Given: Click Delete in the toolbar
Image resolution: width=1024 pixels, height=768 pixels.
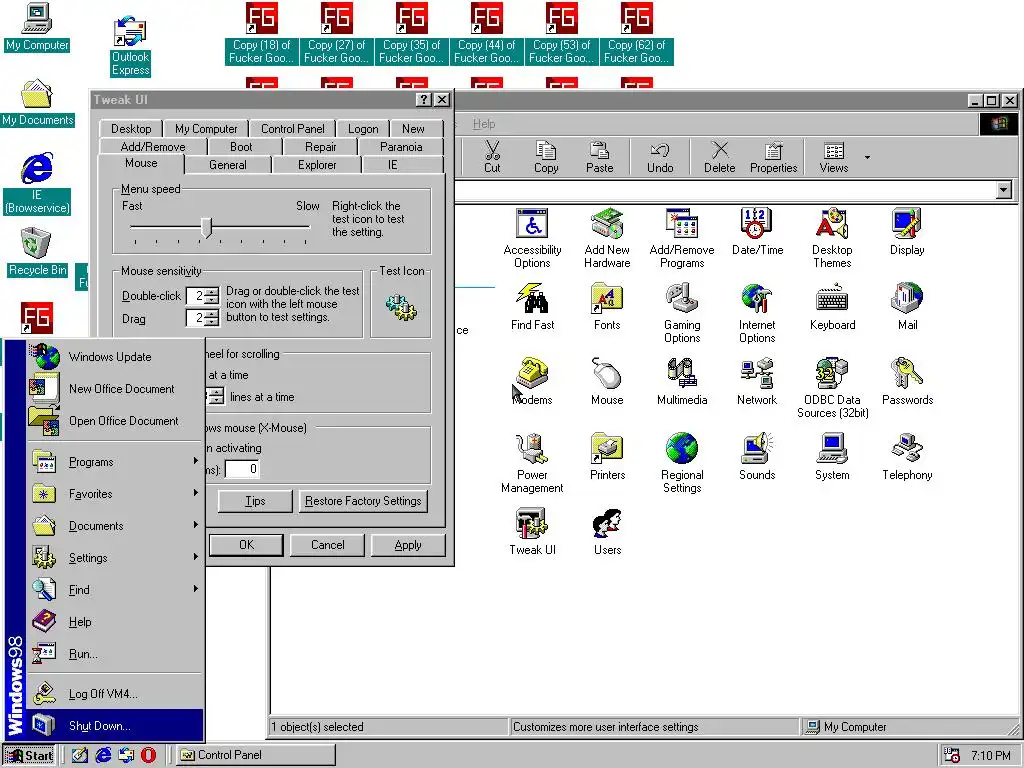Looking at the screenshot, I should coord(720,157).
